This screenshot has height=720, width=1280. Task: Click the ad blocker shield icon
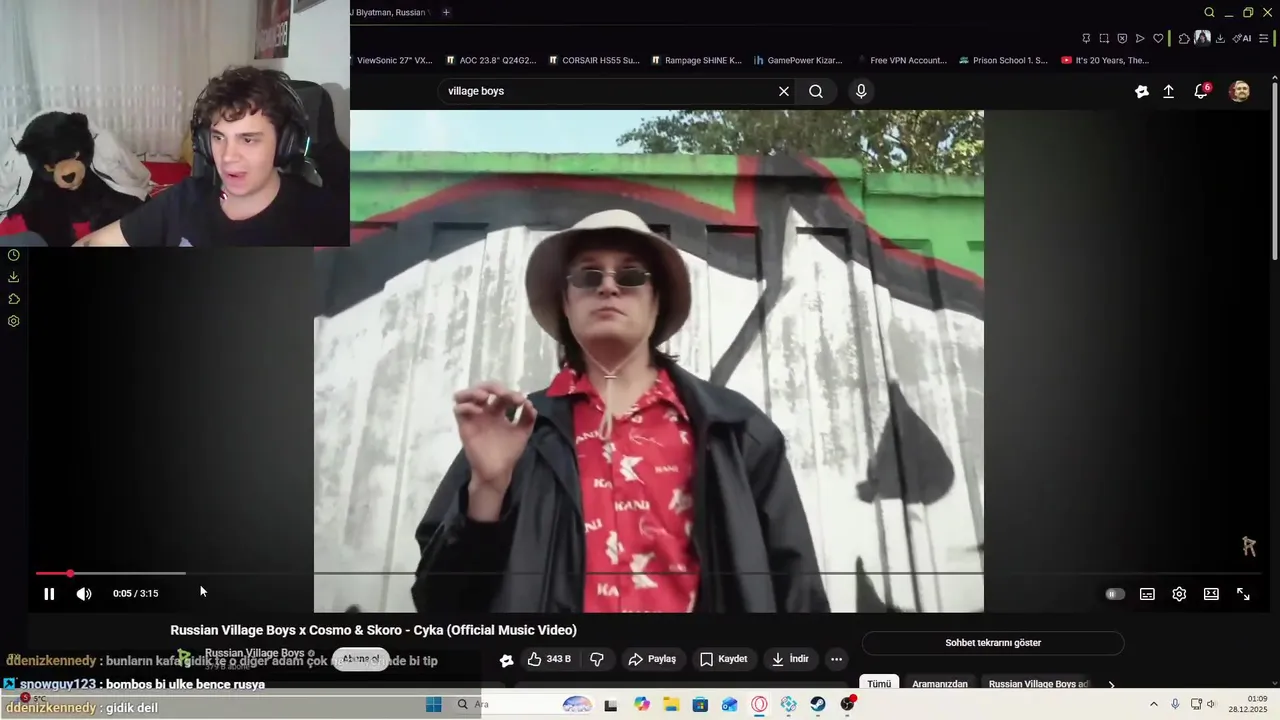(1122, 38)
